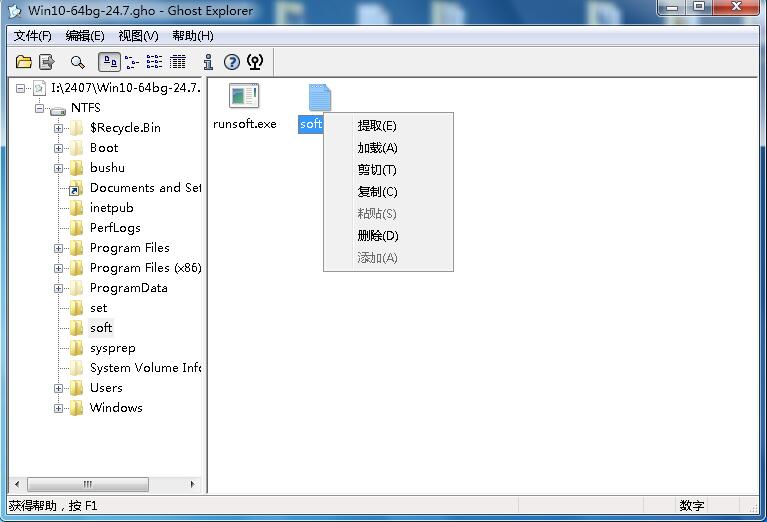Select the inetpub folder in tree
Image resolution: width=767 pixels, height=522 pixels.
[x=112, y=208]
